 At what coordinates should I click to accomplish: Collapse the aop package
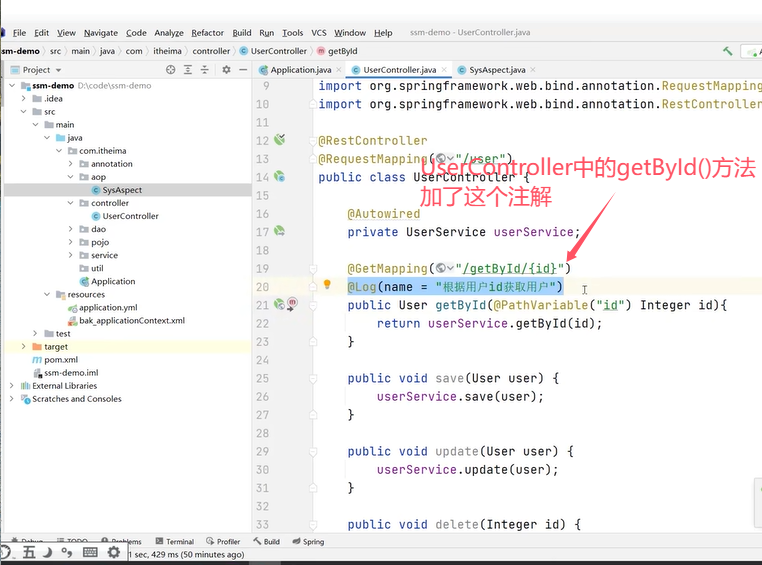click(70, 177)
